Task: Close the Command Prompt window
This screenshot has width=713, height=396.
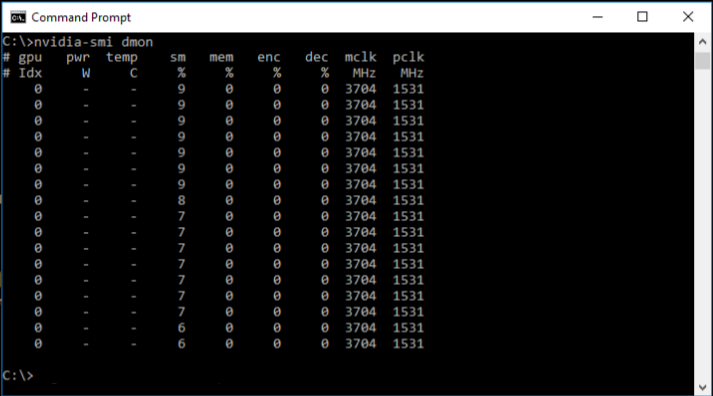Action: (688, 17)
